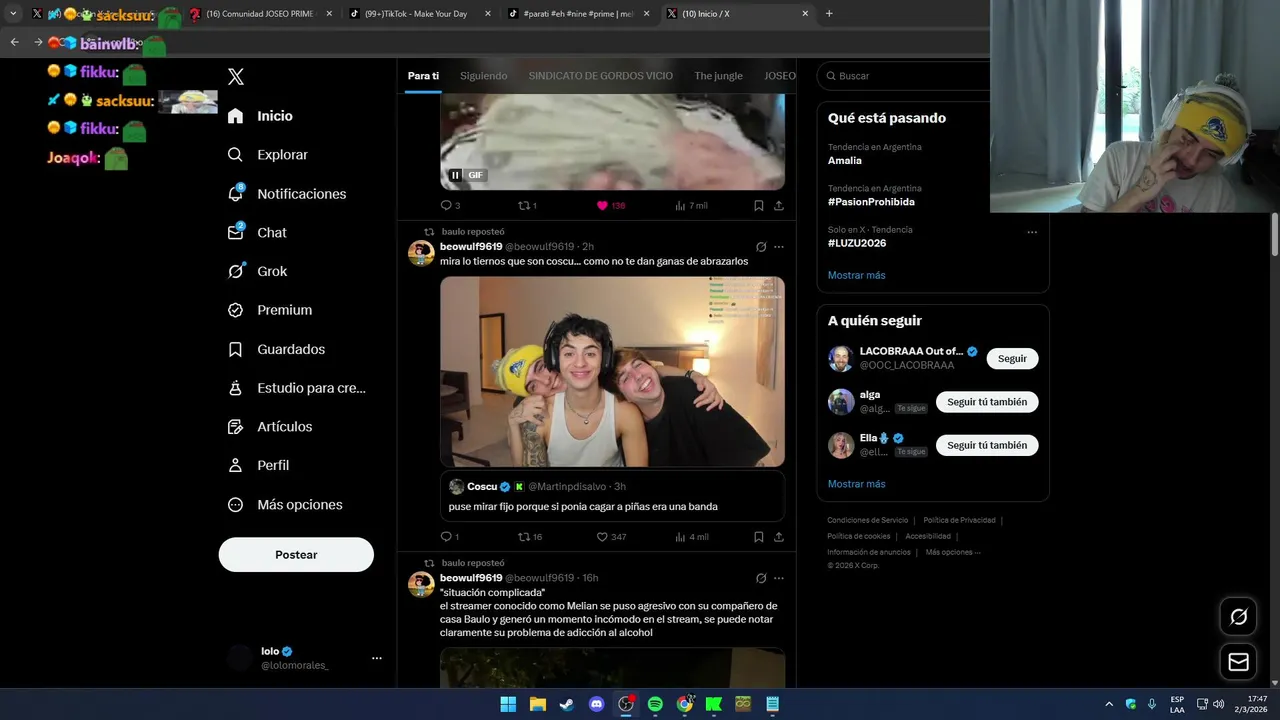Open the floating Grok button
1280x720 pixels.
point(1238,617)
